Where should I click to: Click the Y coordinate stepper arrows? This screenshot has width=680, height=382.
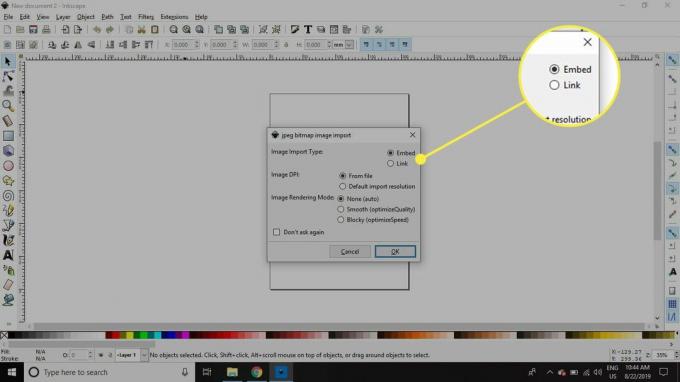[x=235, y=45]
